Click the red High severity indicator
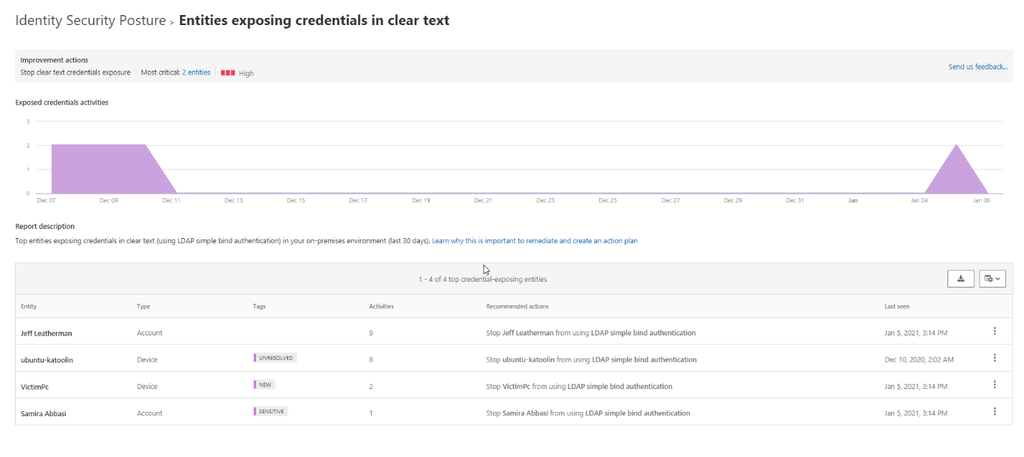 point(228,73)
